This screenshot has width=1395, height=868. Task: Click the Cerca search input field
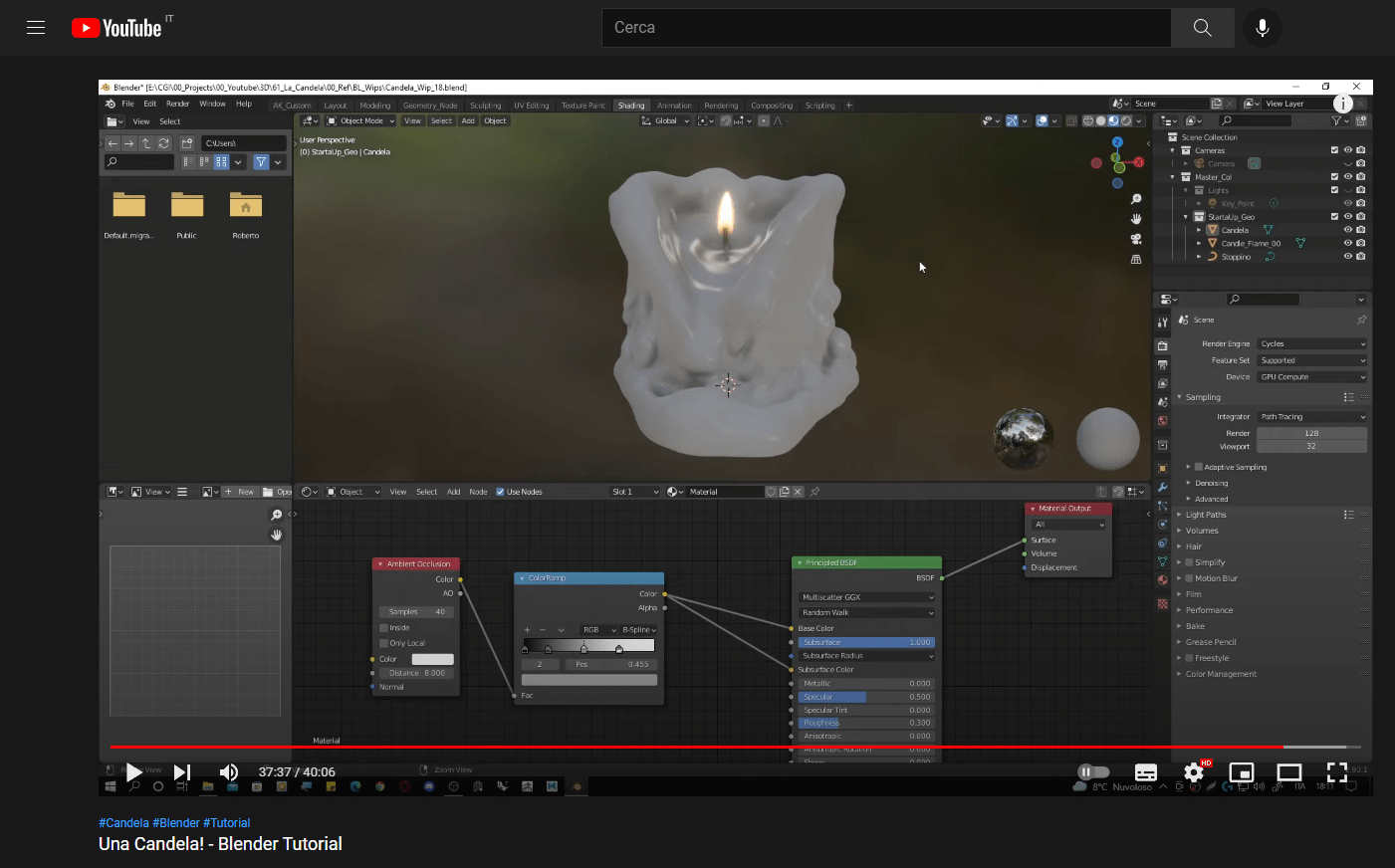pos(886,28)
